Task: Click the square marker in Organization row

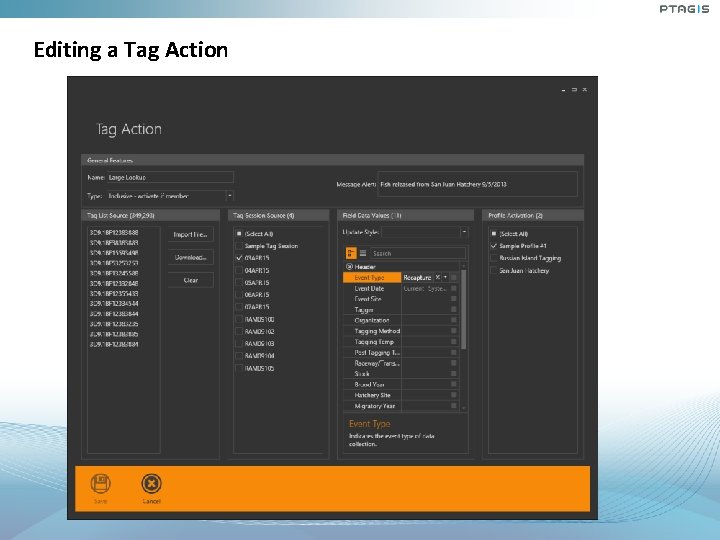Action: coord(454,320)
